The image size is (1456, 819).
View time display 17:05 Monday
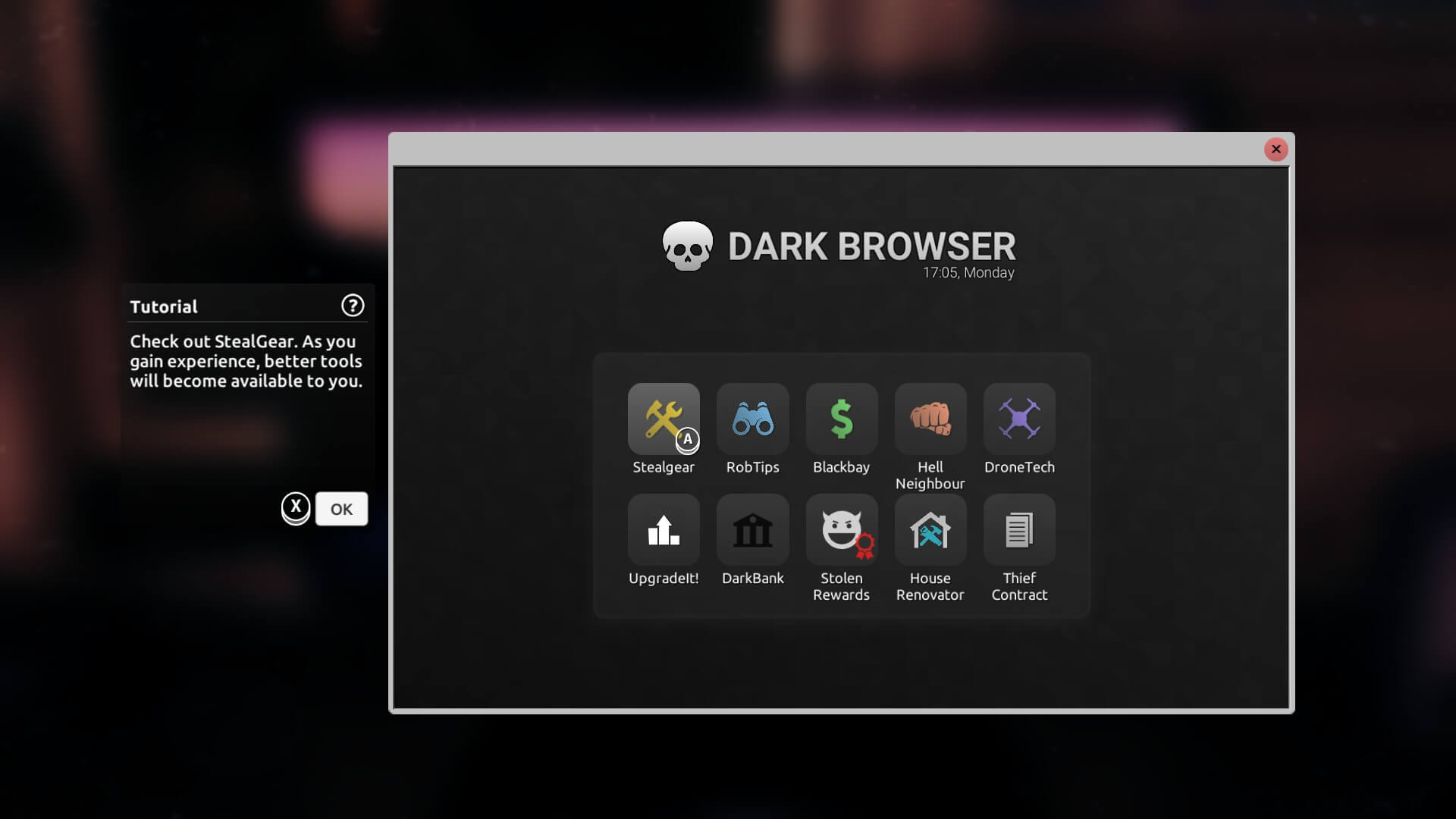click(x=967, y=271)
